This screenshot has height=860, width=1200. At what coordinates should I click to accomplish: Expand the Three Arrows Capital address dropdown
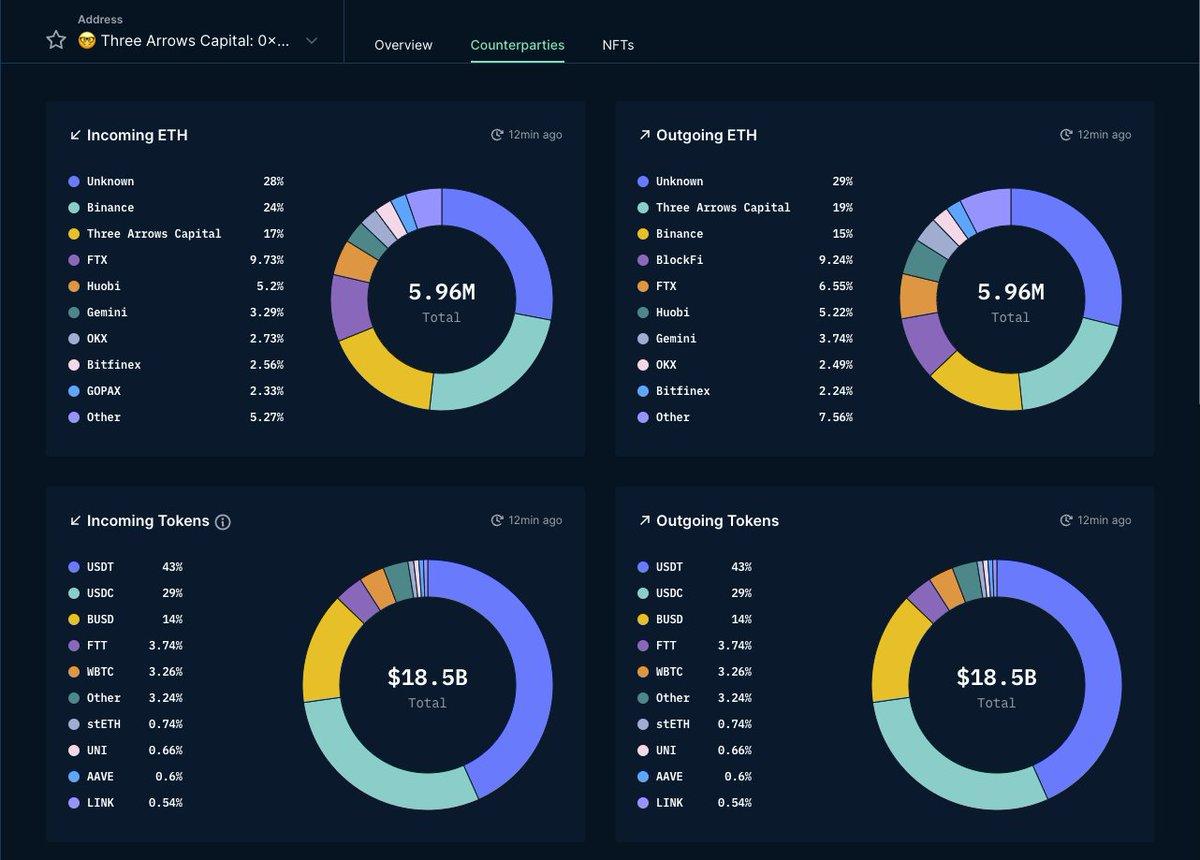point(312,41)
